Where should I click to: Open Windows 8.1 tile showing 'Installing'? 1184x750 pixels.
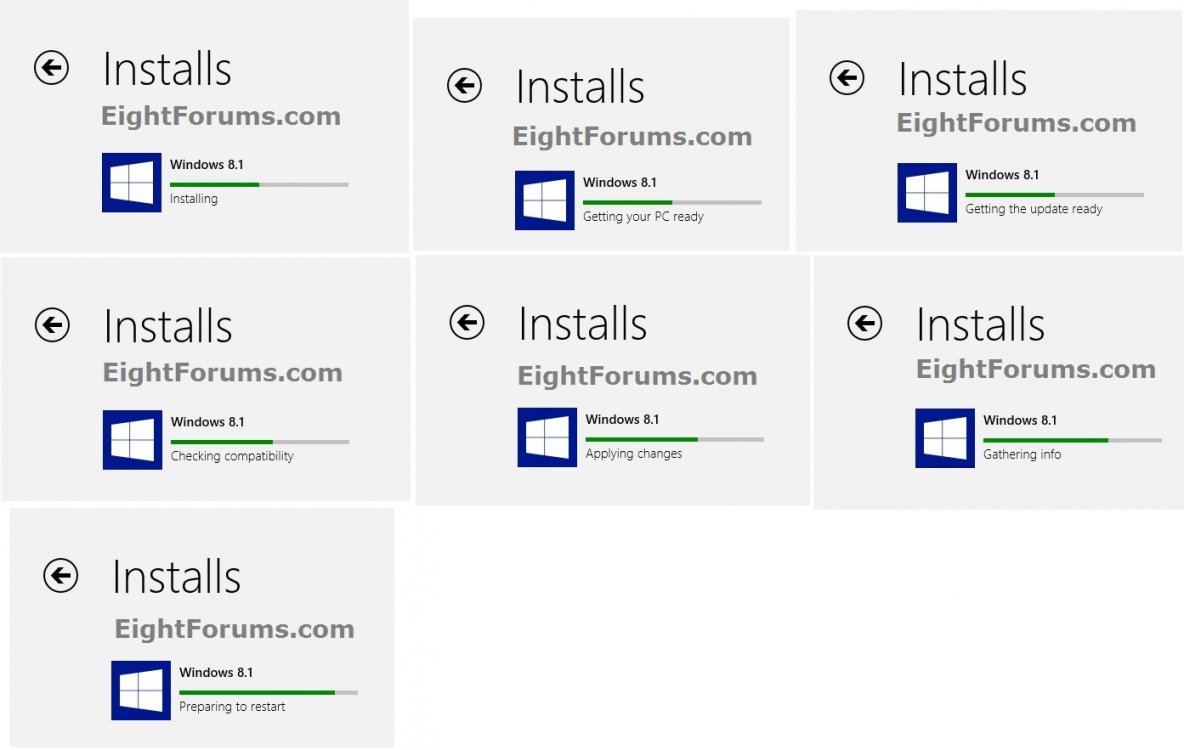[x=131, y=183]
